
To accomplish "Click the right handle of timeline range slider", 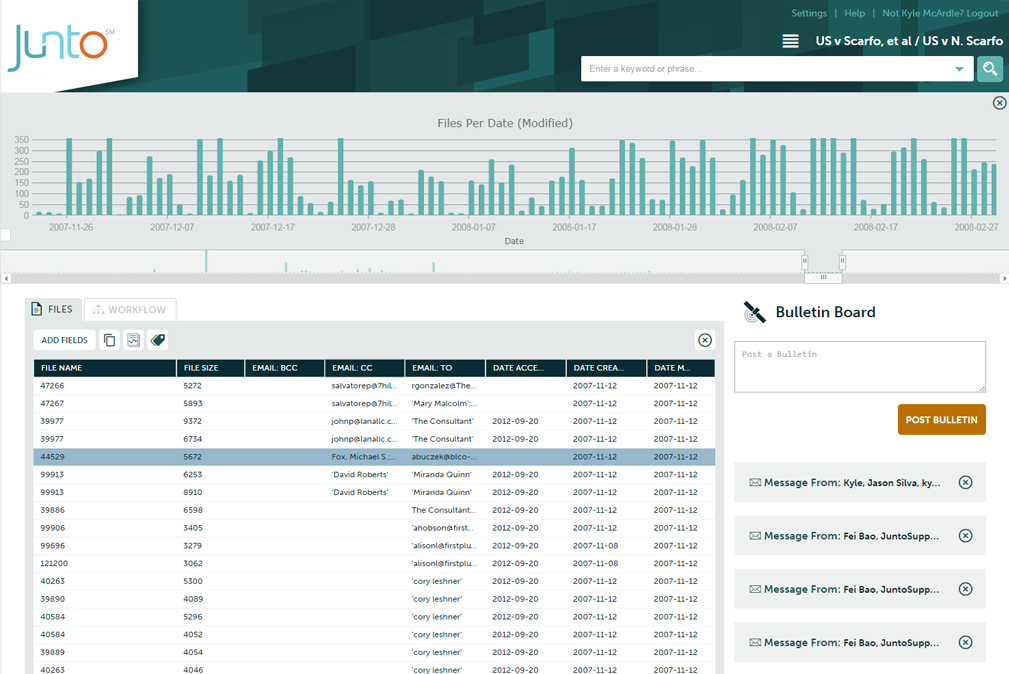I will (842, 261).
